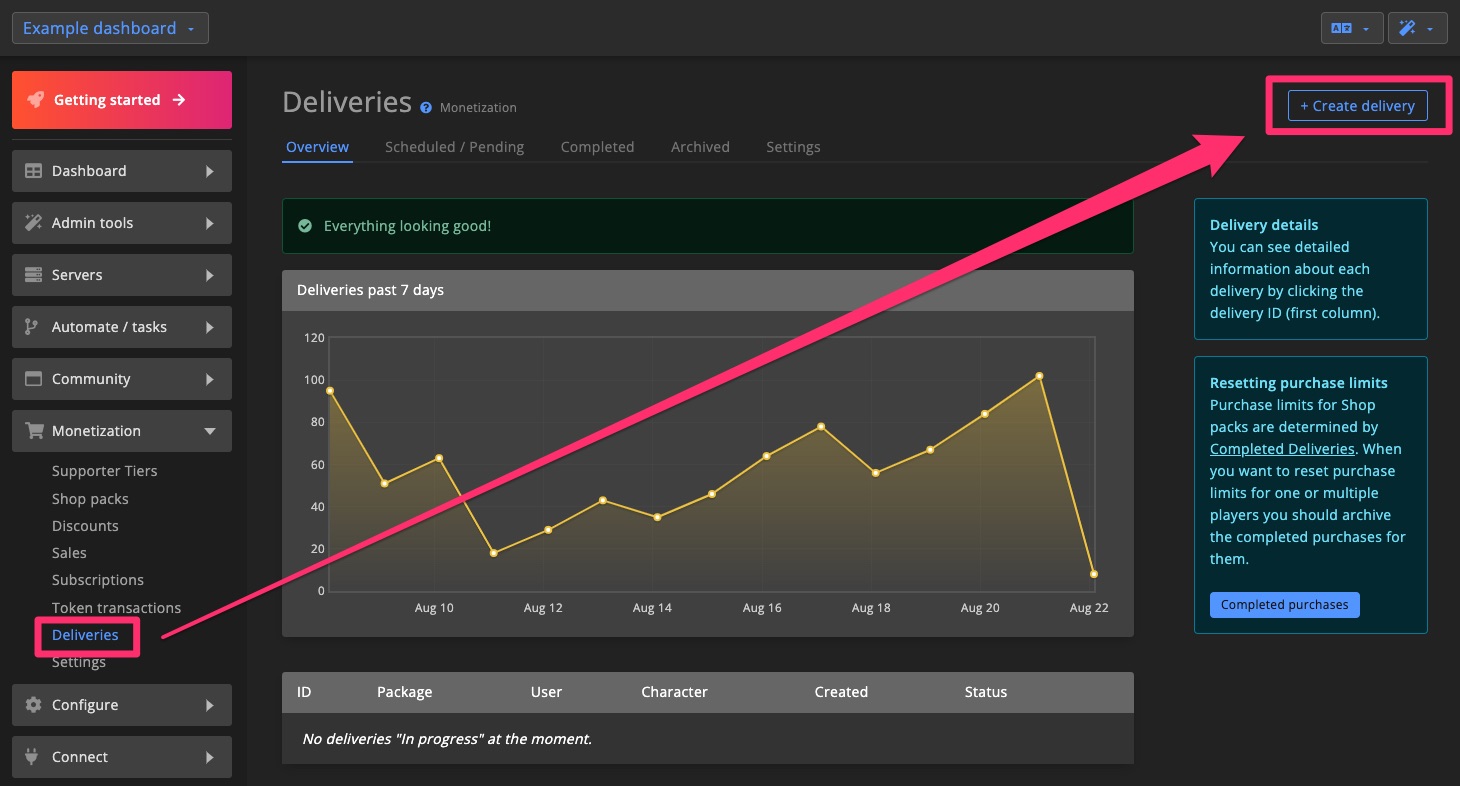Click the Completed purchases button
This screenshot has width=1460, height=786.
click(x=1284, y=605)
